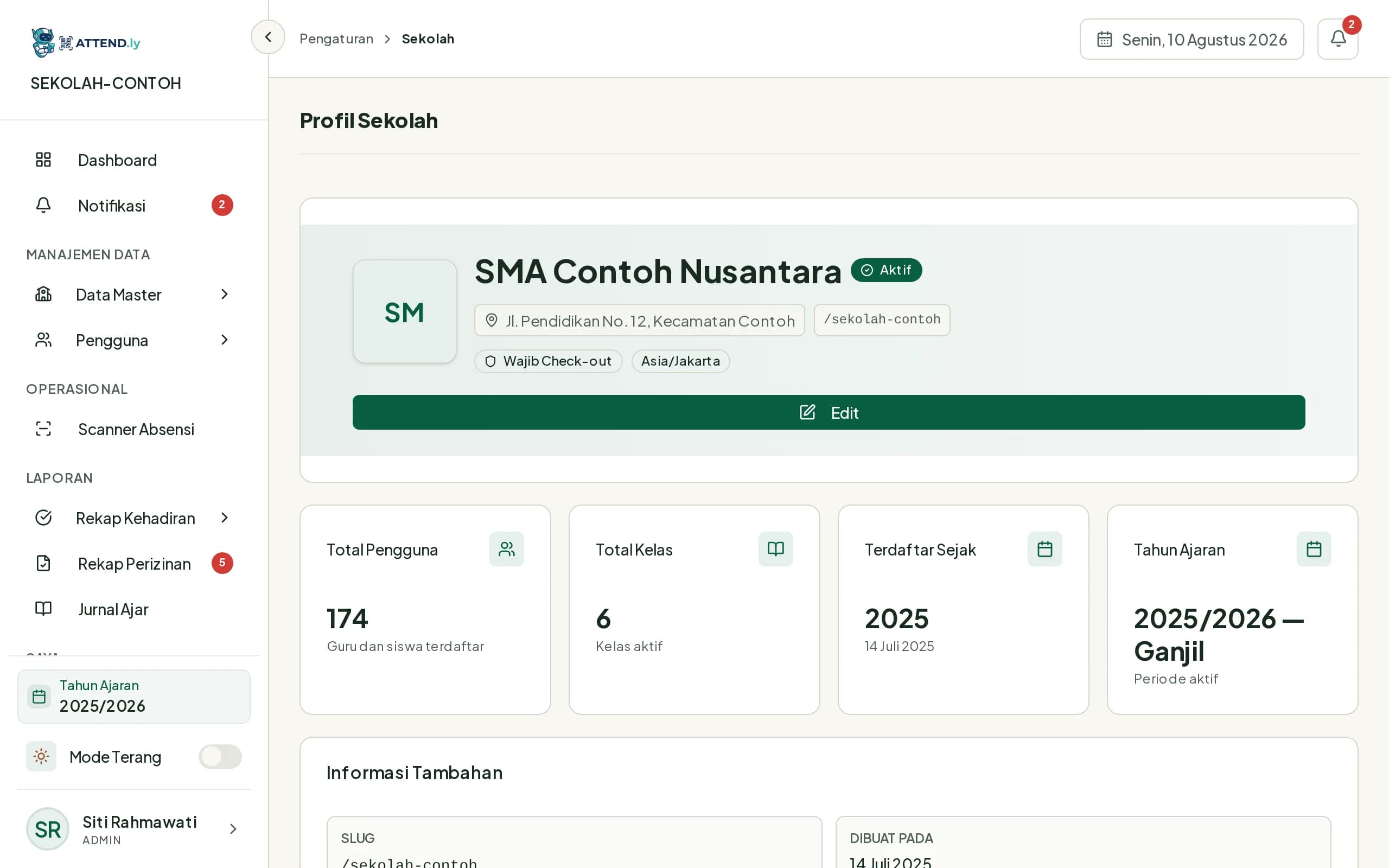The width and height of the screenshot is (1389, 868).
Task: Open the notification bell in the header
Action: click(1337, 39)
